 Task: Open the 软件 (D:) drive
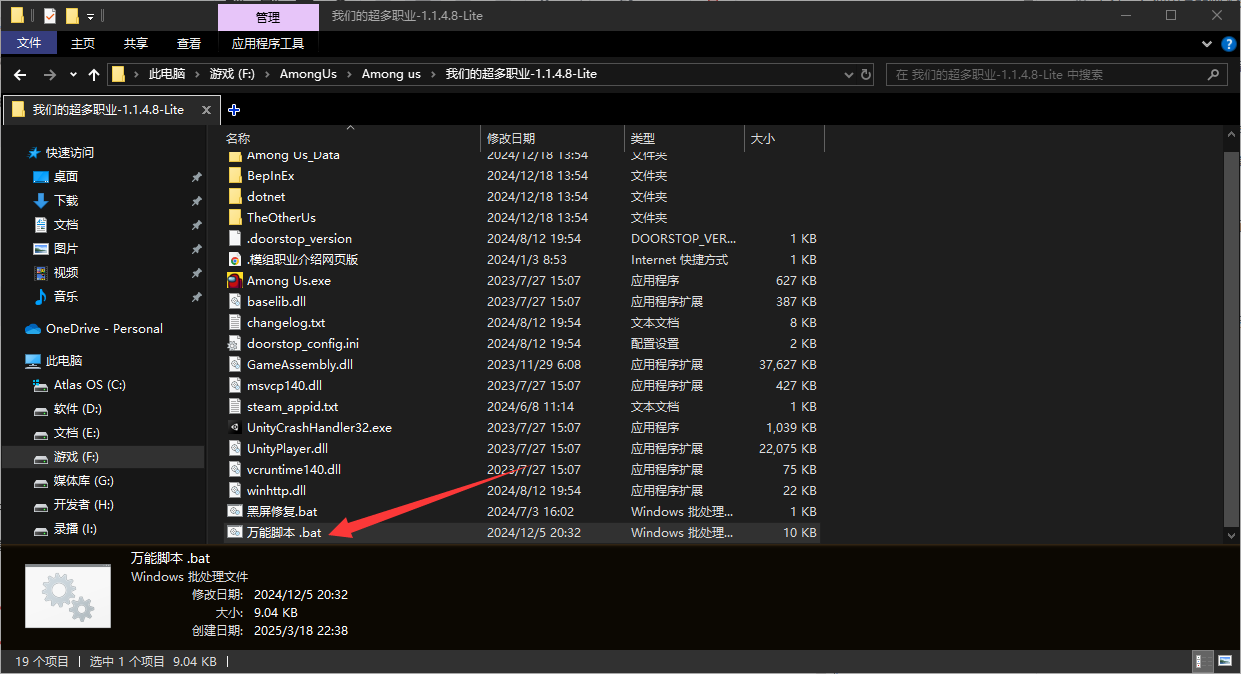click(x=78, y=409)
